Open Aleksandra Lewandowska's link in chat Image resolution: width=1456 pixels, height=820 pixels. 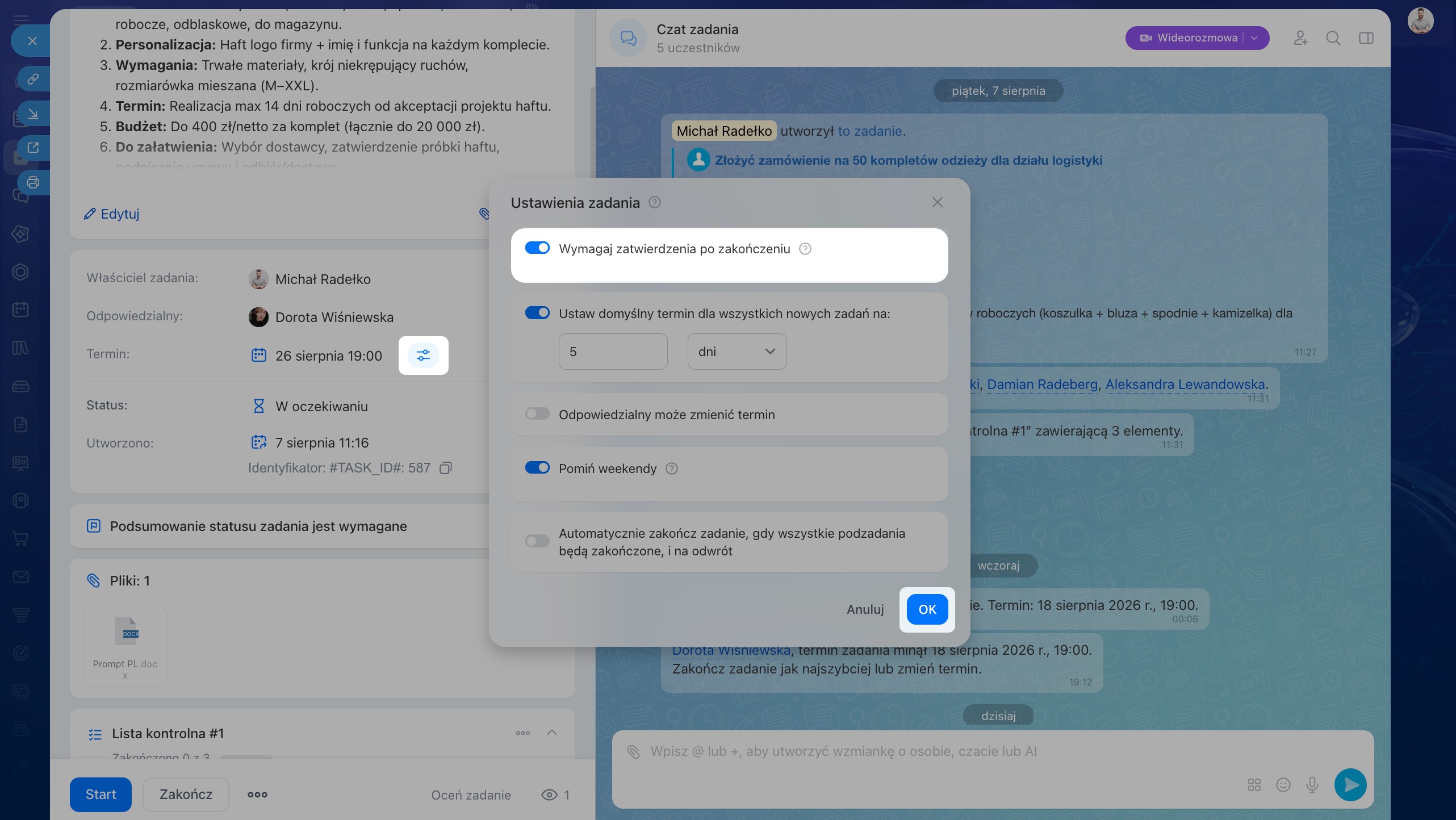pyautogui.click(x=1185, y=384)
